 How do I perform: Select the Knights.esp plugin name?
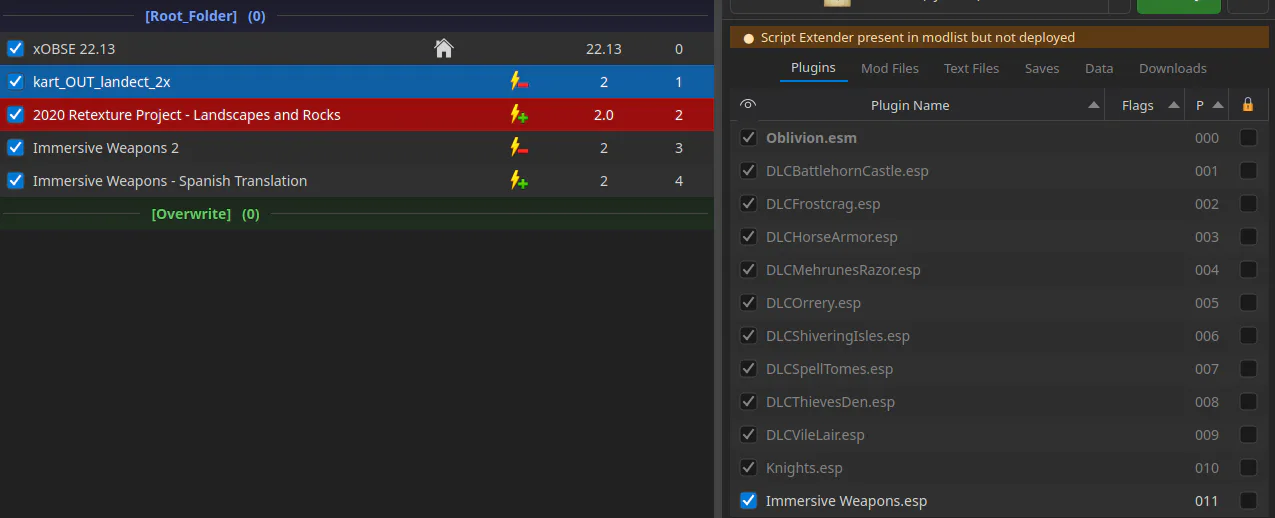coord(804,468)
